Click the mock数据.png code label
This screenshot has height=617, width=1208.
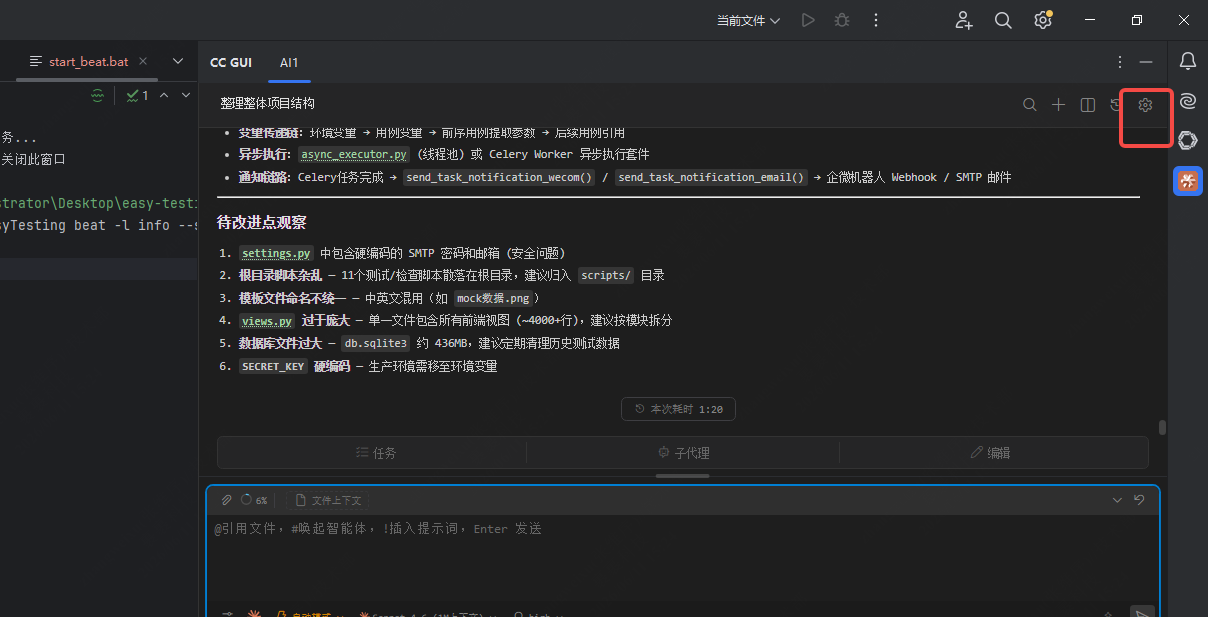click(493, 299)
